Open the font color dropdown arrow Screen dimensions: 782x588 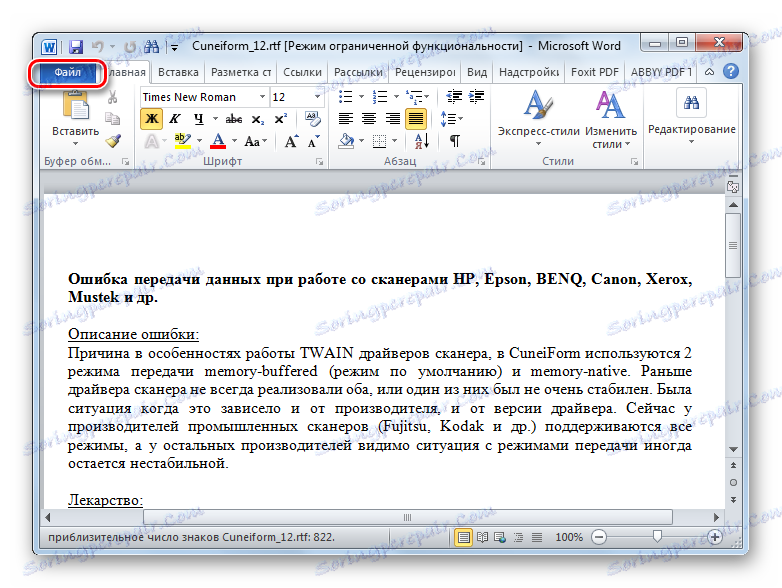(234, 141)
